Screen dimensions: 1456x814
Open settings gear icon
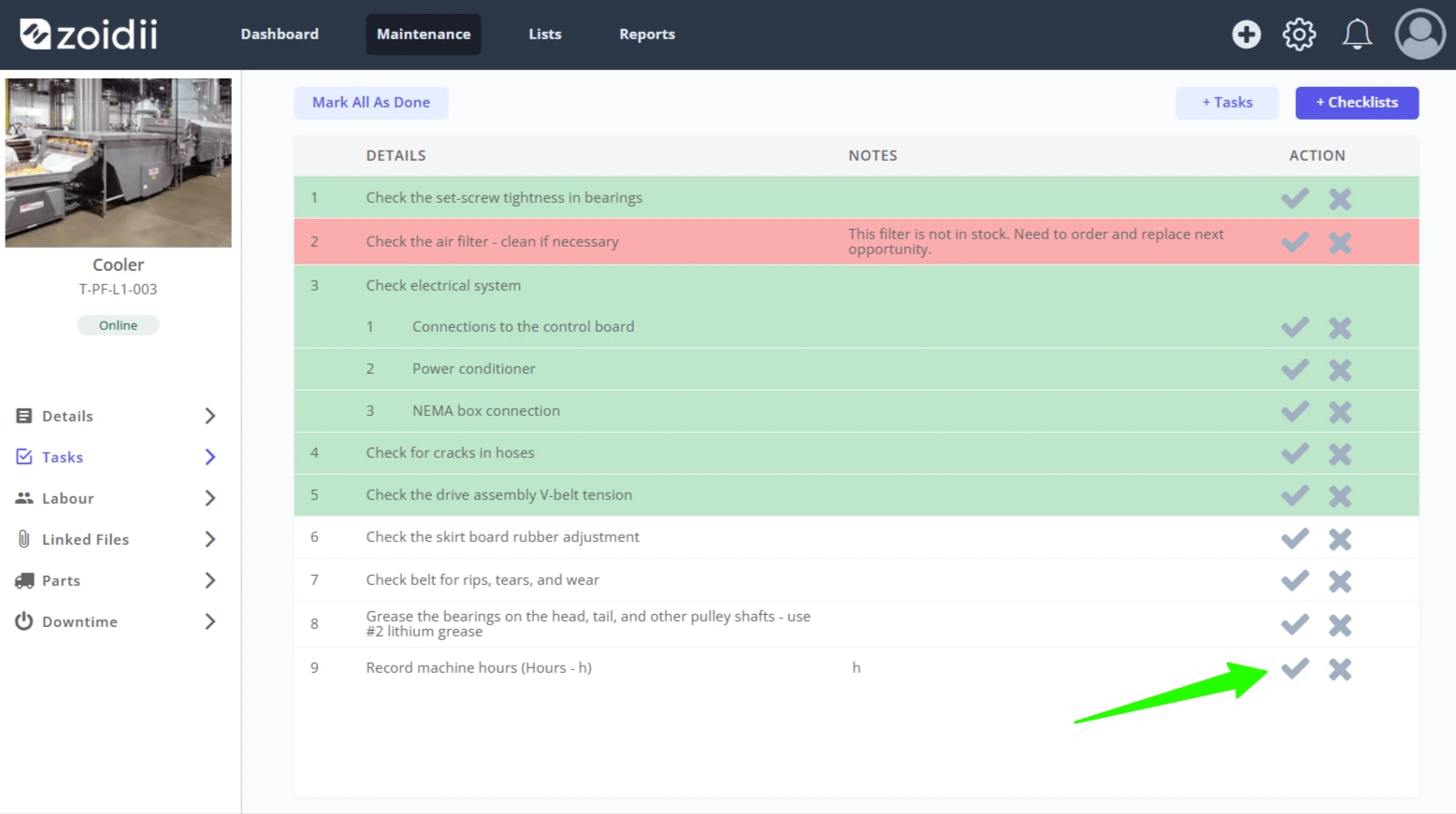[x=1299, y=35]
